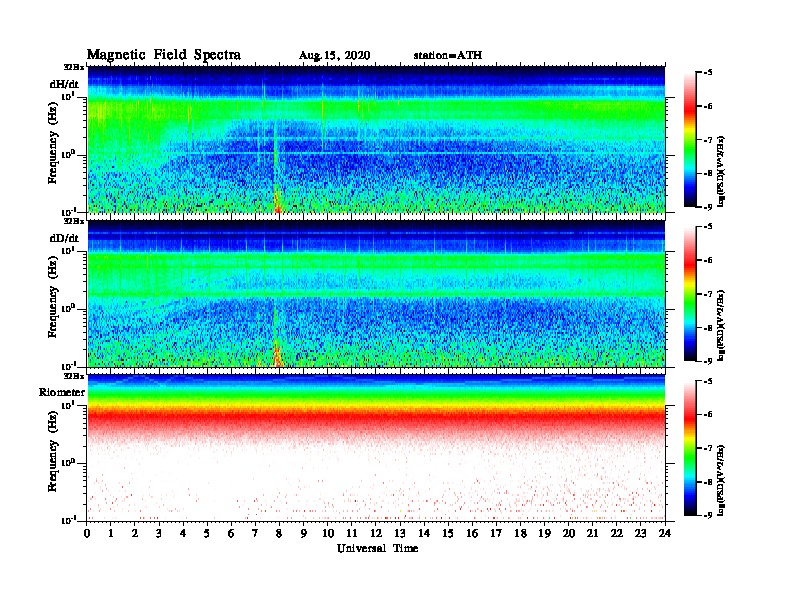Click the hour 2 tick label on the time axis
The image size is (792, 612).
(x=135, y=533)
